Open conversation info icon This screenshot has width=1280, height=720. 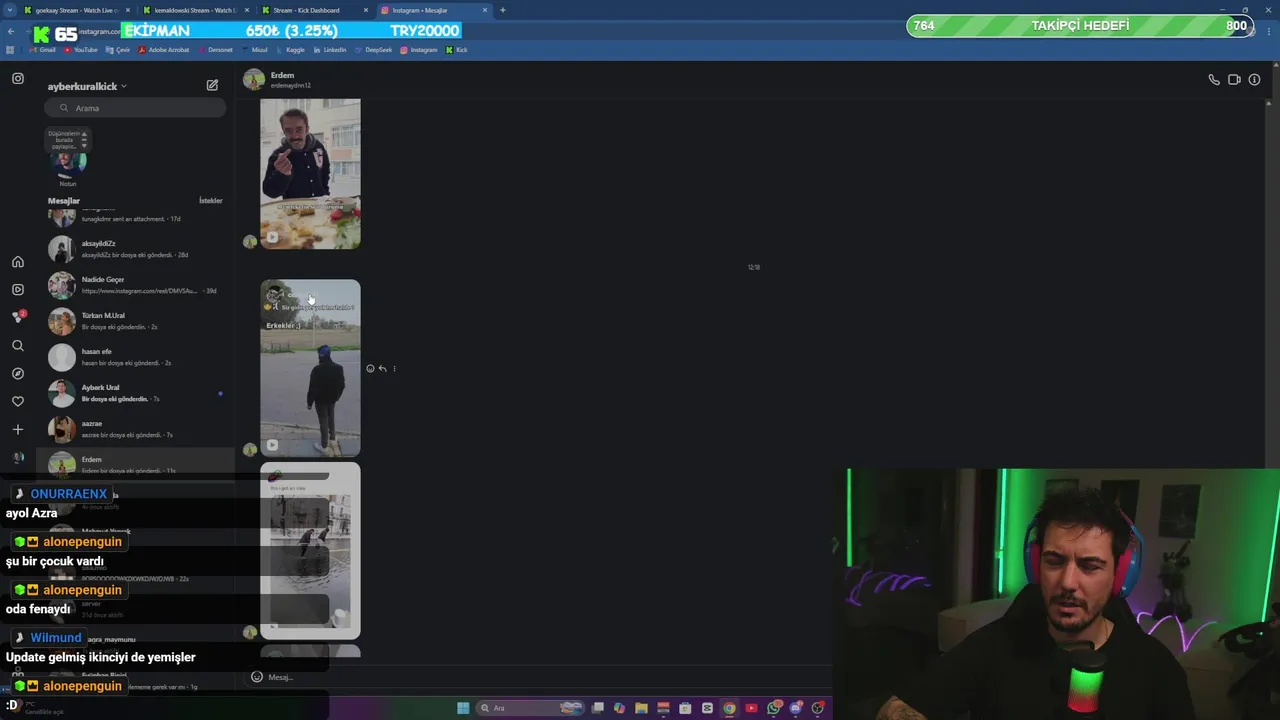[x=1254, y=80]
